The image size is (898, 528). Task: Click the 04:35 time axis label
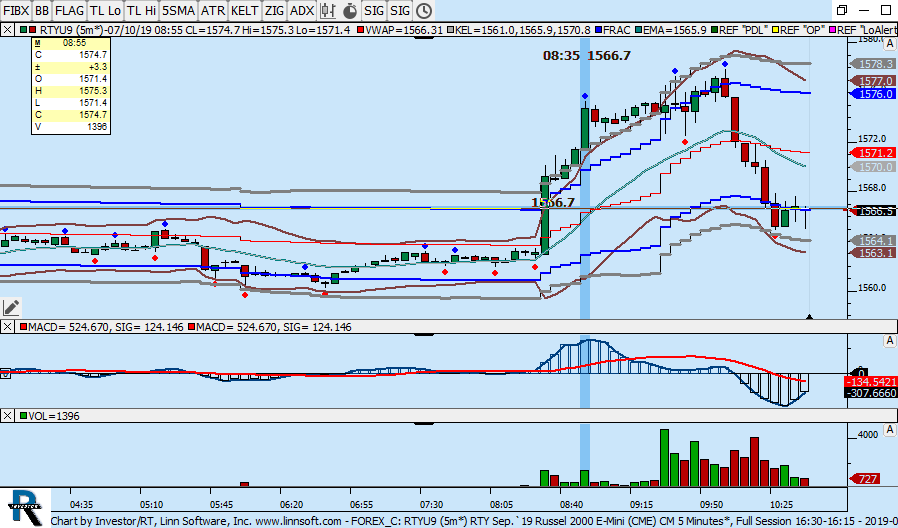click(x=81, y=505)
